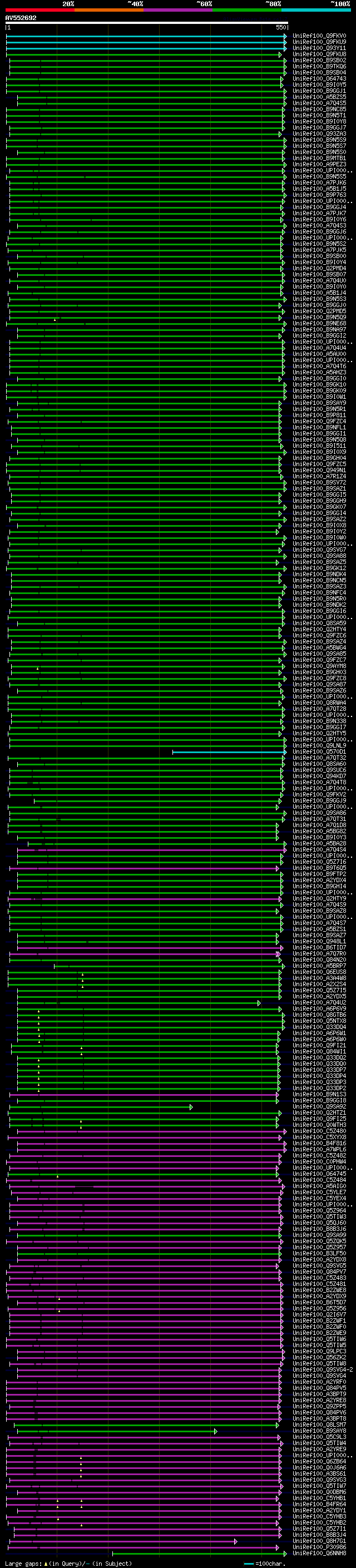Click the UniRef100_Q8LSM7 hit label

[319, 1424]
